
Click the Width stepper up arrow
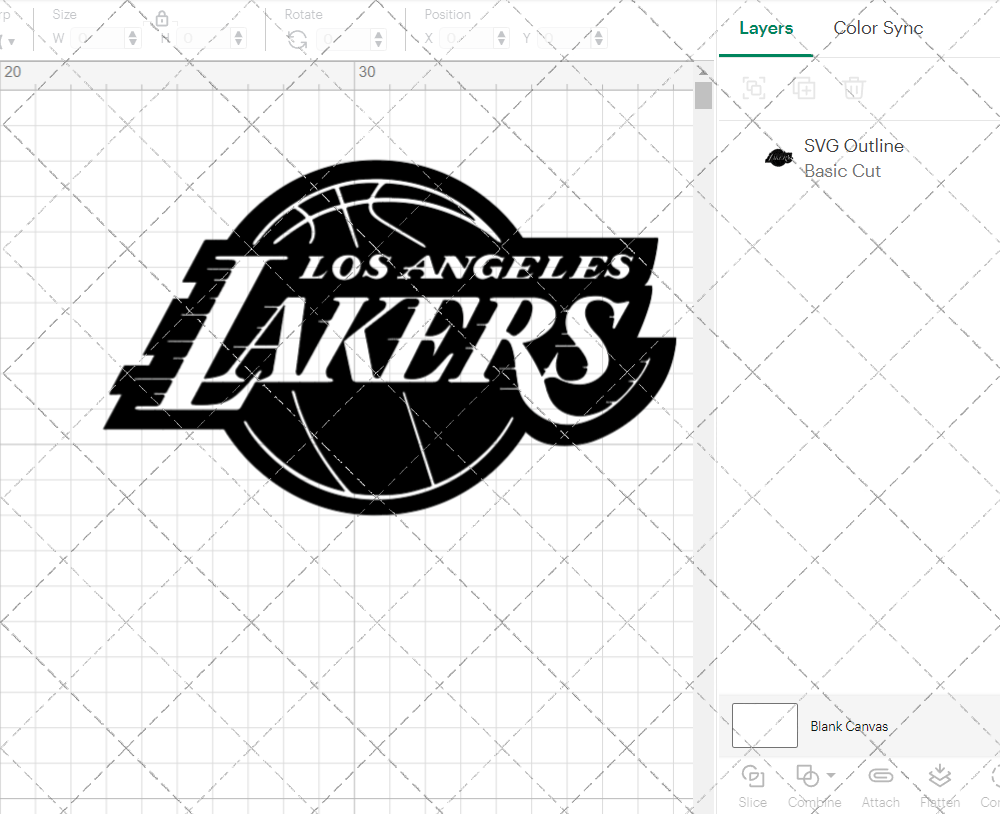[x=132, y=33]
